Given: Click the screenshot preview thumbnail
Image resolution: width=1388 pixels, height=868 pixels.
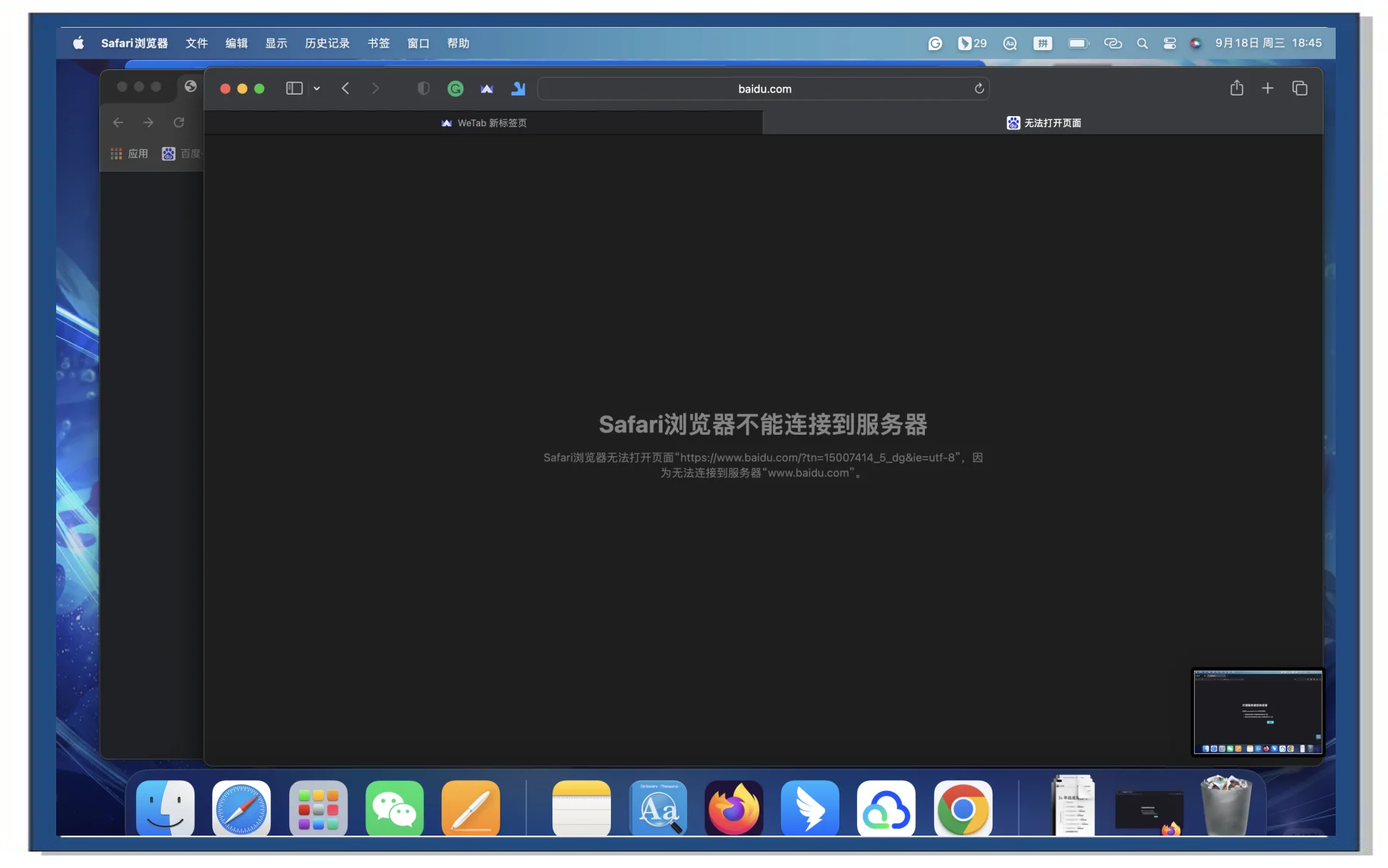Looking at the screenshot, I should click(x=1257, y=712).
